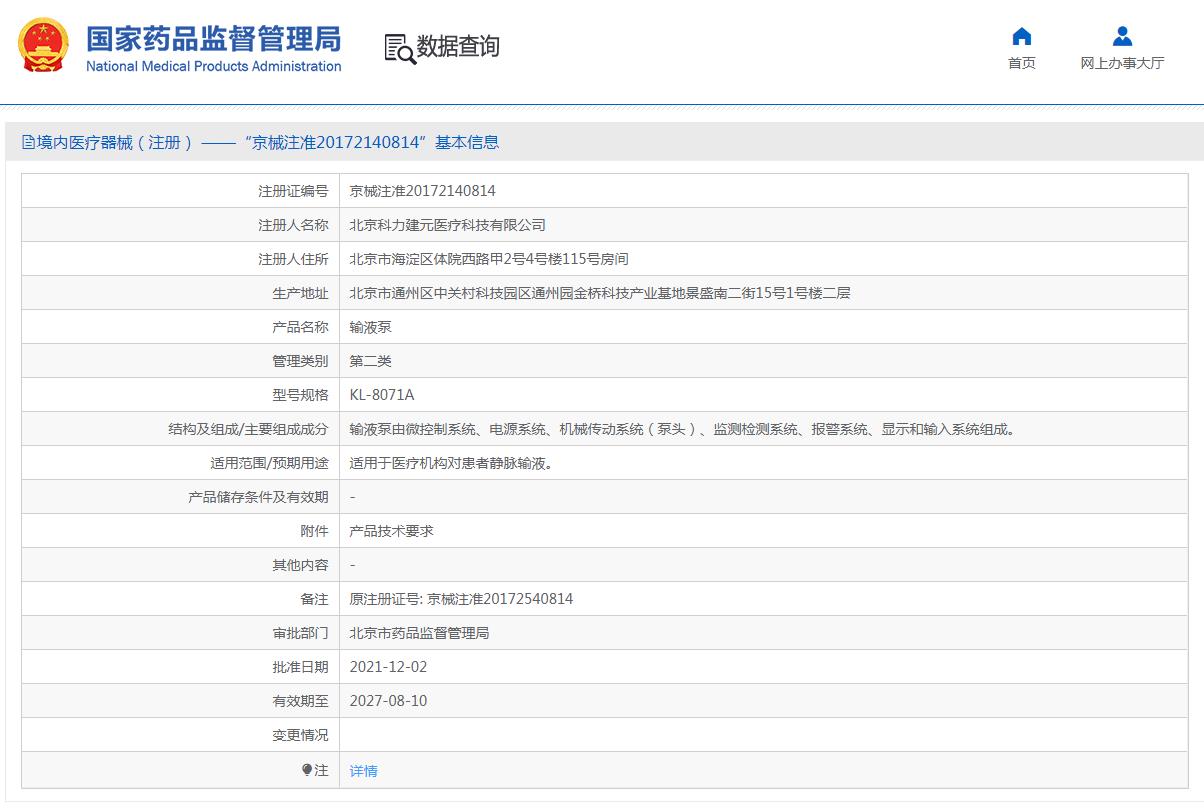The image size is (1204, 808).
Task: Select the value 京械注准20172140814 in the table
Action: tap(423, 191)
